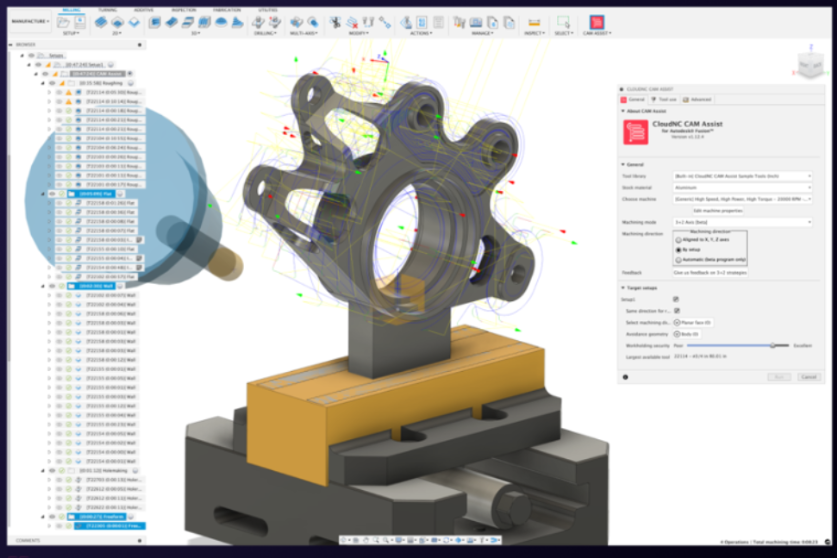Click the ViewCube in the viewport corner
This screenshot has width=837, height=558.
point(807,66)
